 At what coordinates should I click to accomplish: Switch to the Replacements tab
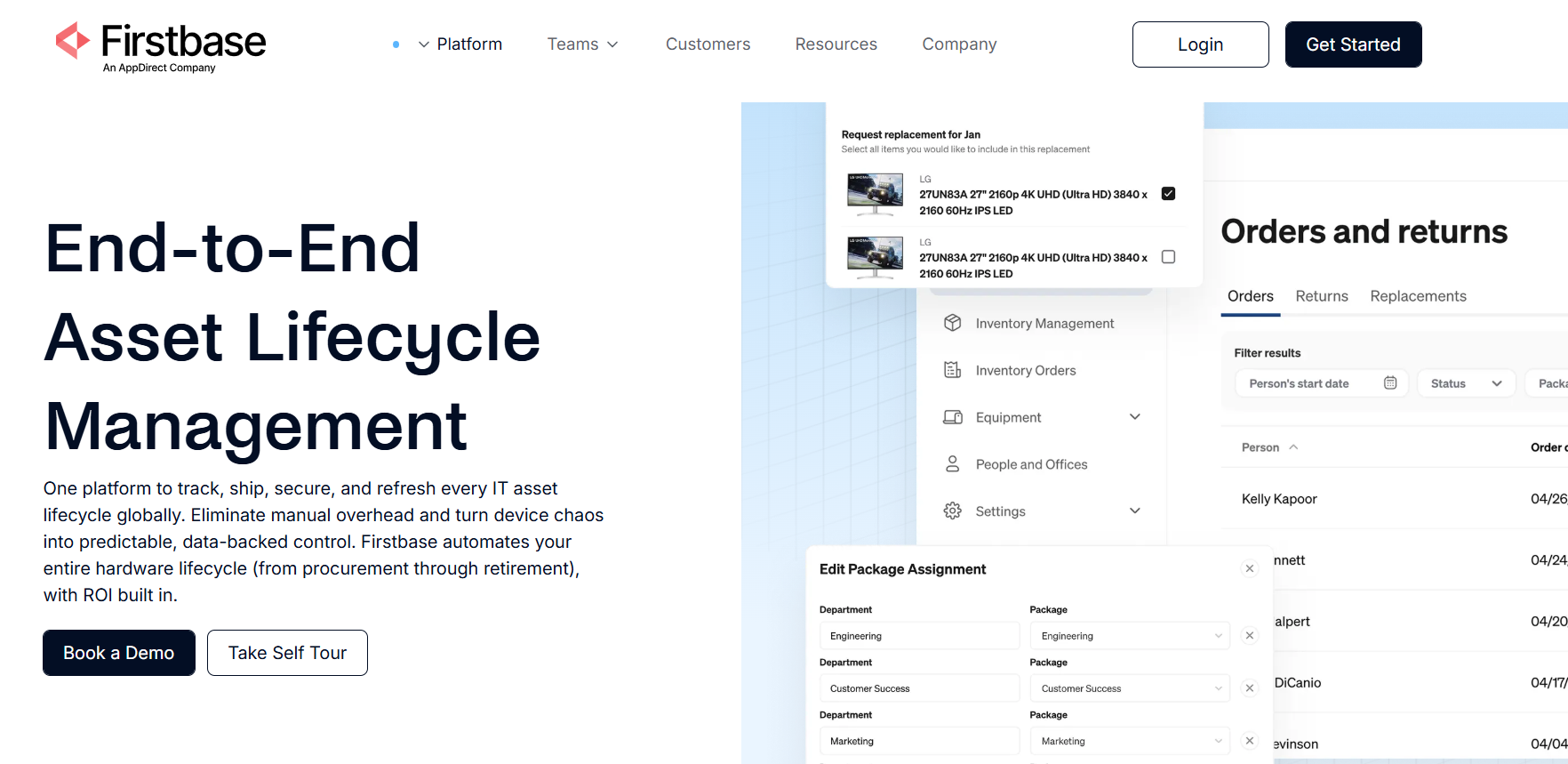click(x=1418, y=296)
